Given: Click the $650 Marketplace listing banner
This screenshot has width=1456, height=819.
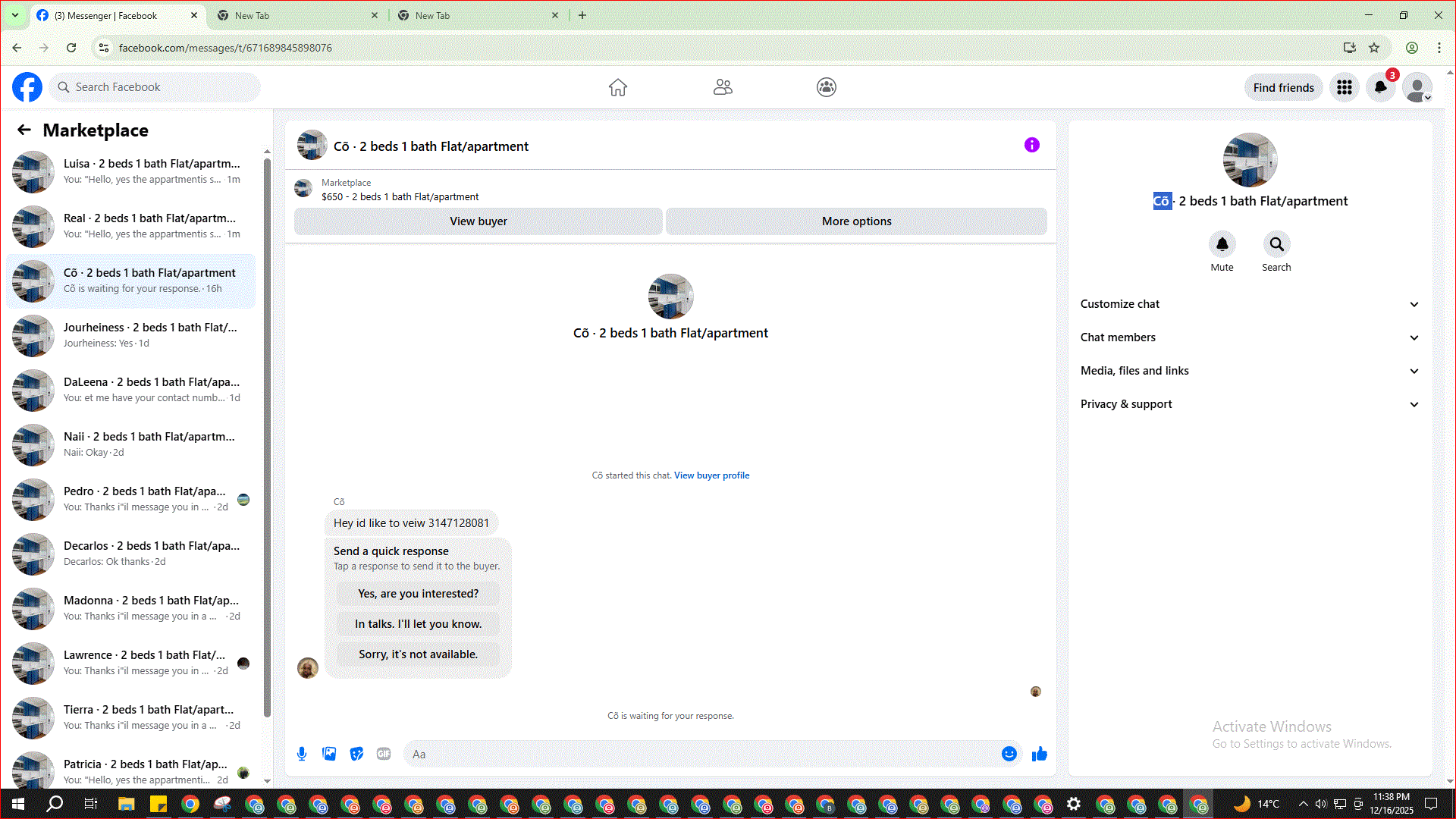Looking at the screenshot, I should tap(670, 190).
